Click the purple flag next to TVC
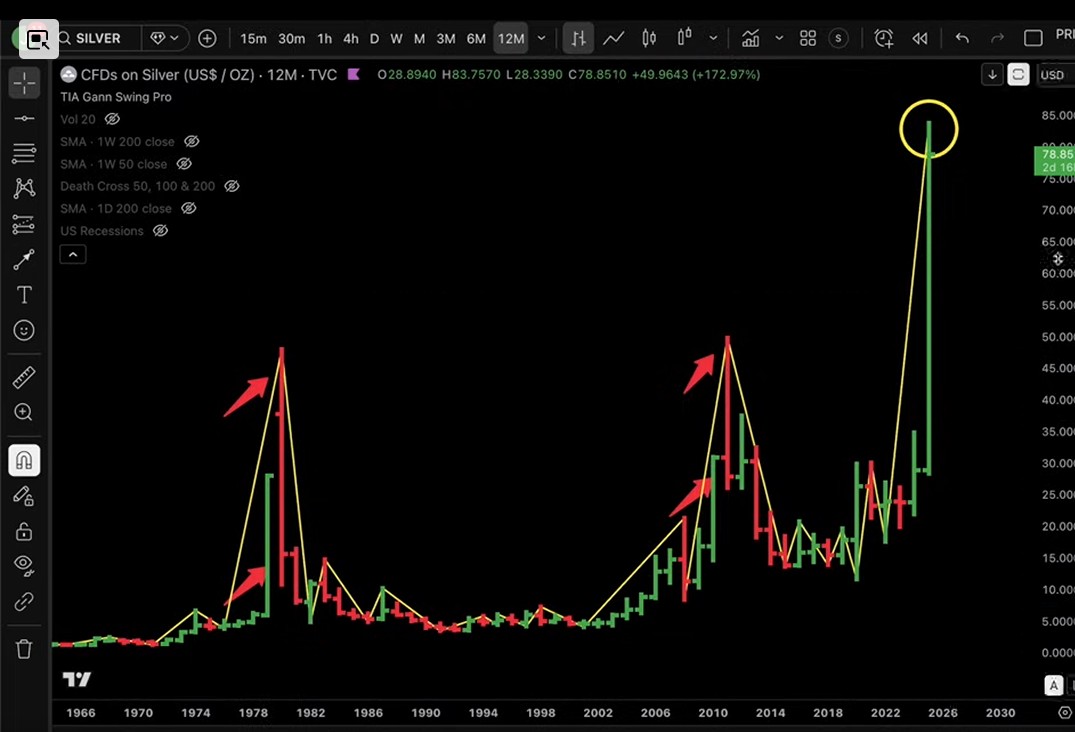Image resolution: width=1075 pixels, height=732 pixels. click(x=354, y=74)
